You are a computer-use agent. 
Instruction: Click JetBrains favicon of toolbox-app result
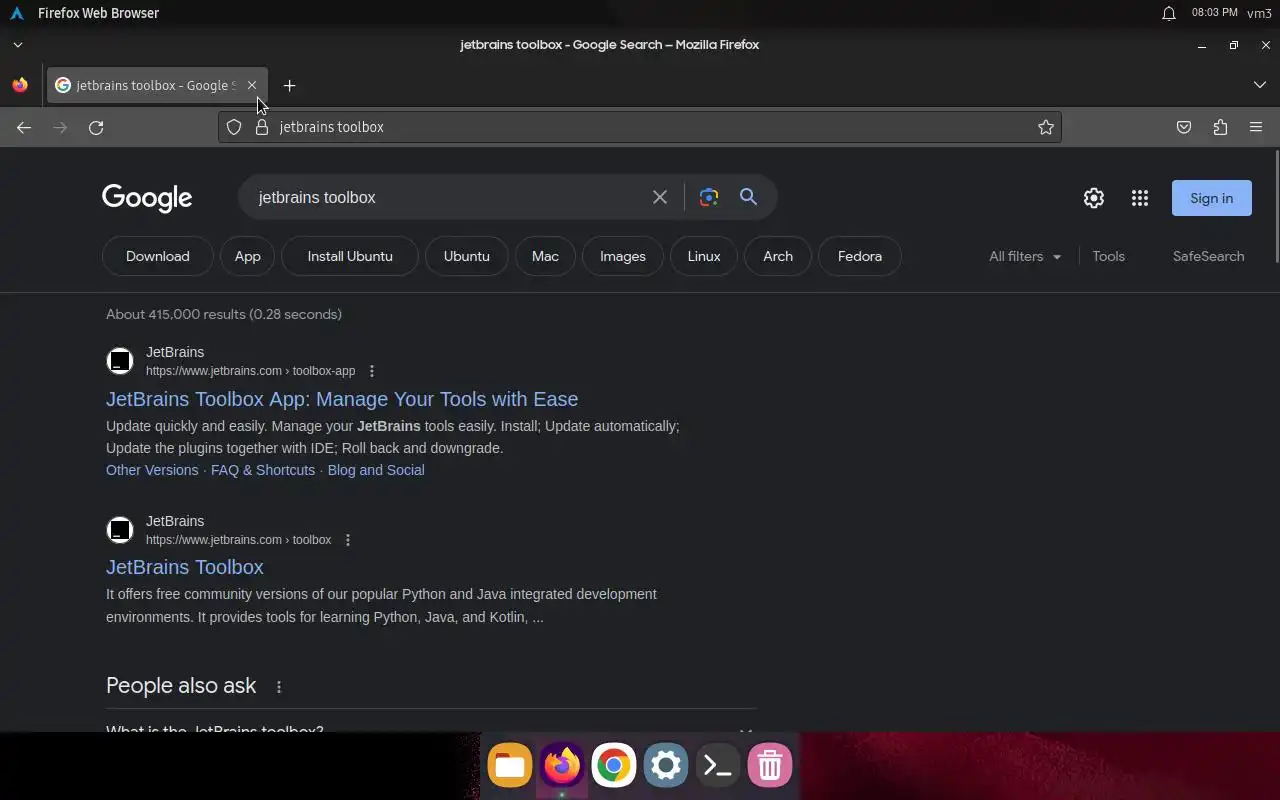coord(120,361)
